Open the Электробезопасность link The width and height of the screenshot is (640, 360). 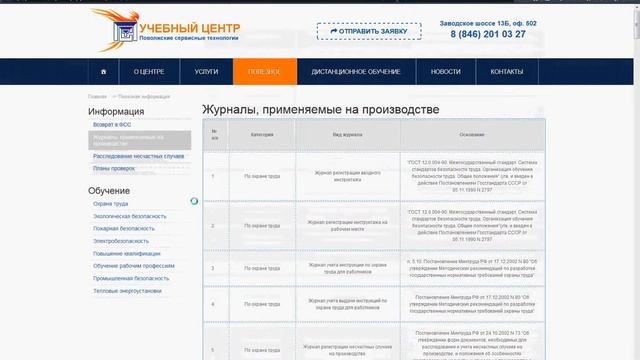(x=121, y=241)
